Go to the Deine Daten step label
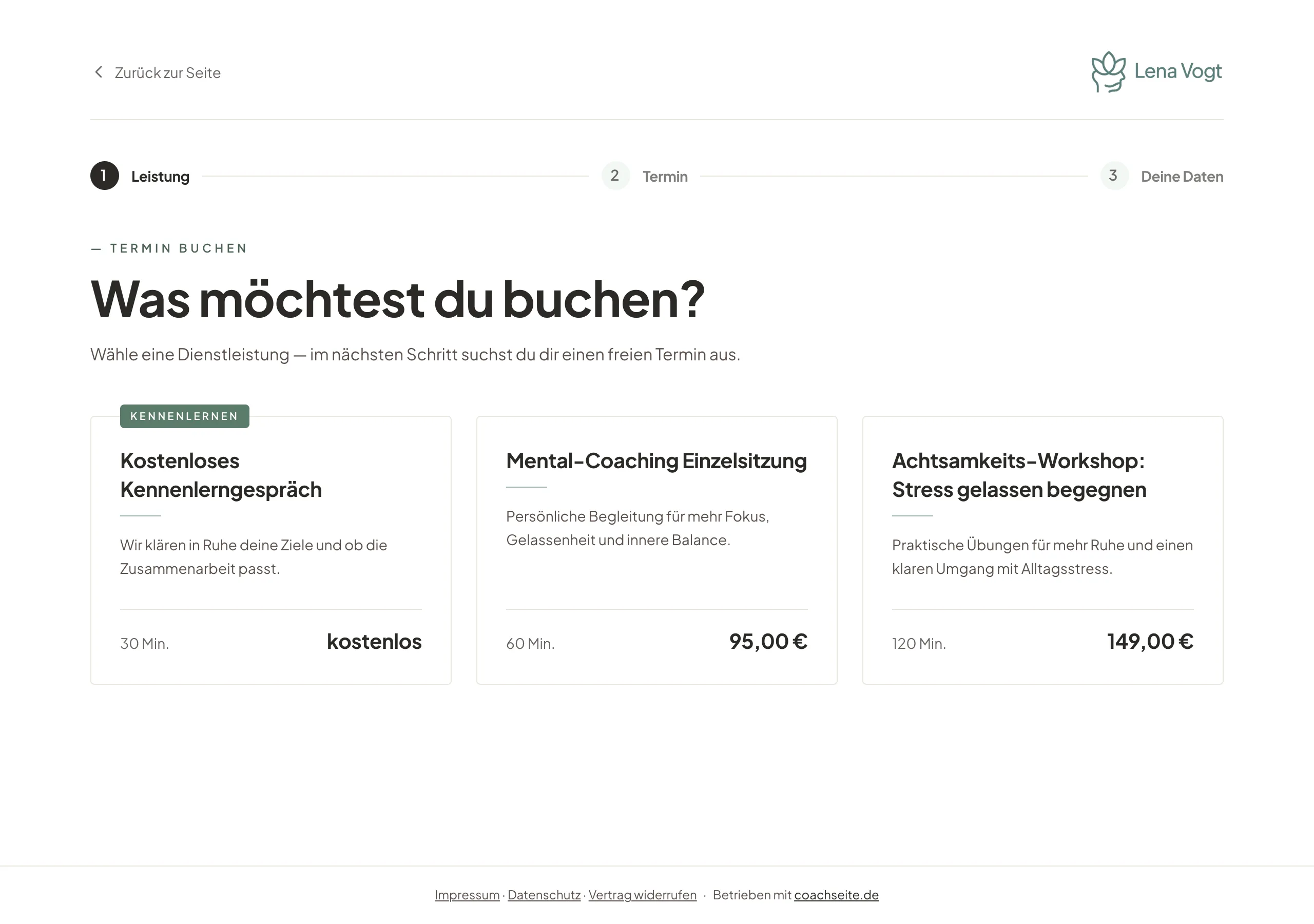 click(x=1182, y=176)
